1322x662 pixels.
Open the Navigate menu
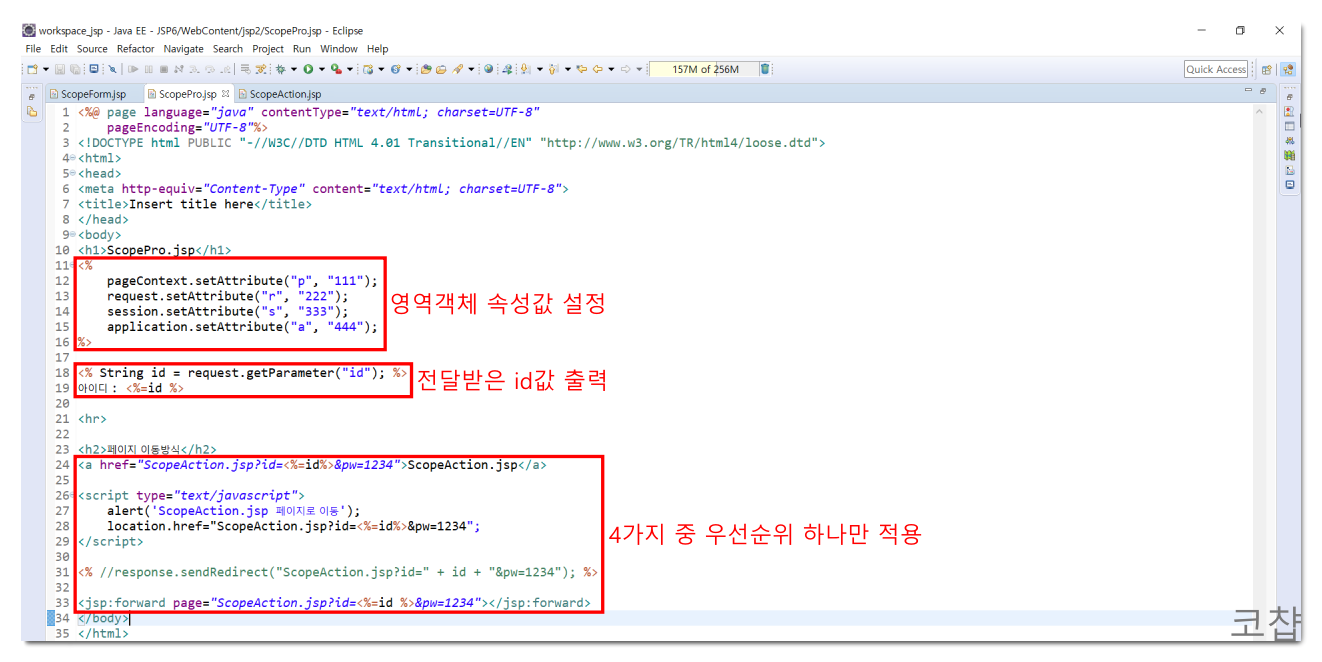click(184, 48)
